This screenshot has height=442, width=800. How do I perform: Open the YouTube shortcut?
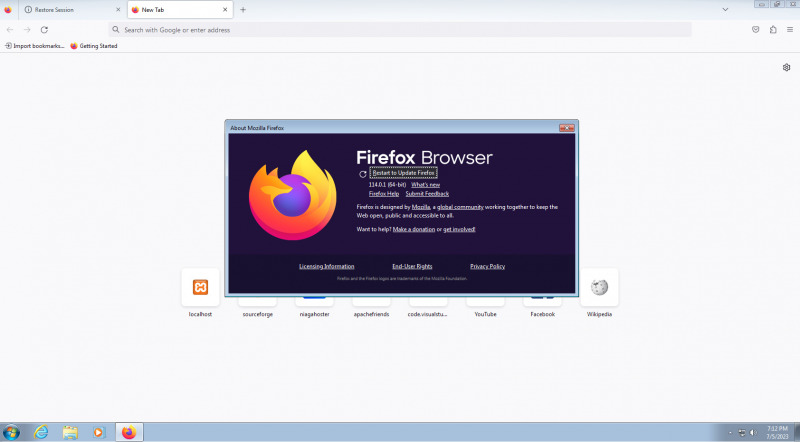485,306
